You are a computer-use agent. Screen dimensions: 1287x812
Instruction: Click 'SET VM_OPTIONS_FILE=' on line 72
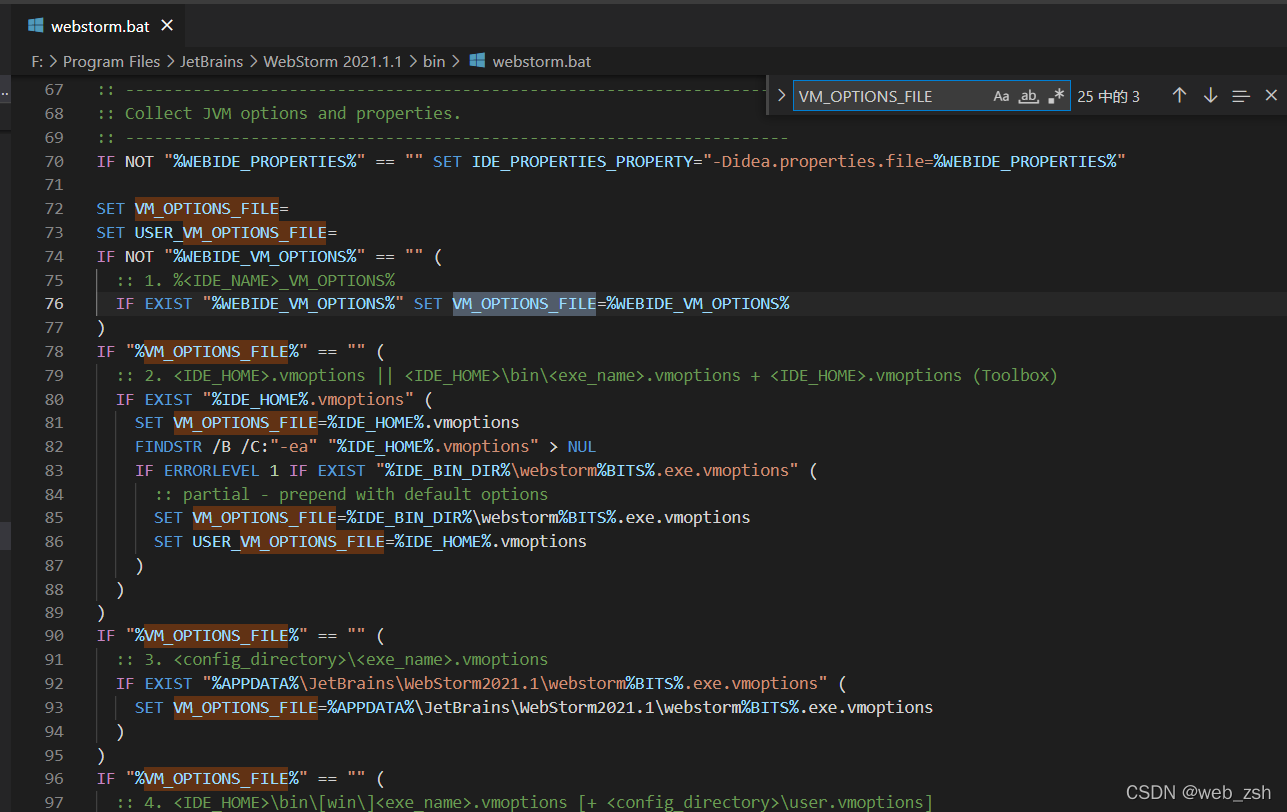click(193, 208)
